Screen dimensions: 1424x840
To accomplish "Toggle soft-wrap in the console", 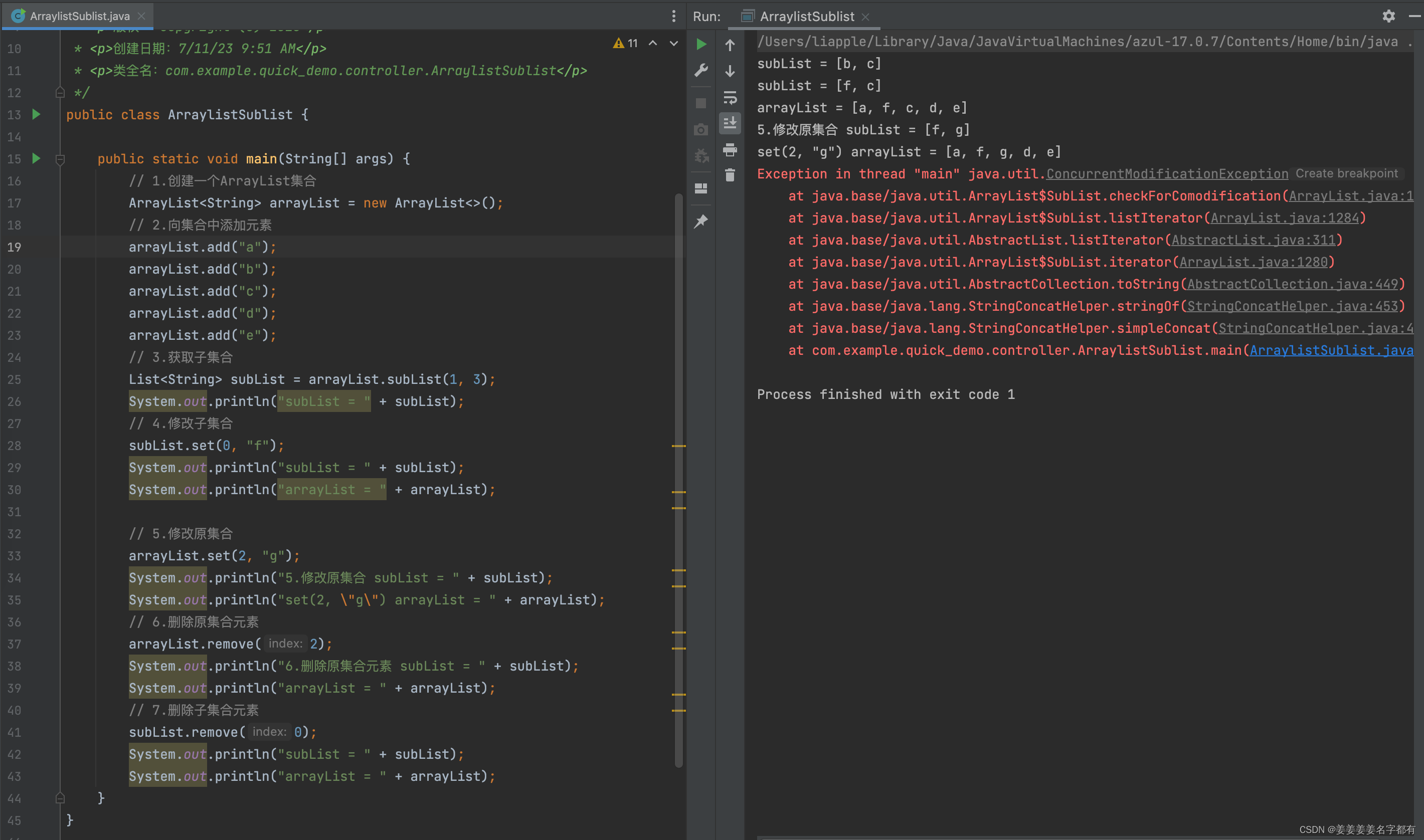I will (730, 98).
